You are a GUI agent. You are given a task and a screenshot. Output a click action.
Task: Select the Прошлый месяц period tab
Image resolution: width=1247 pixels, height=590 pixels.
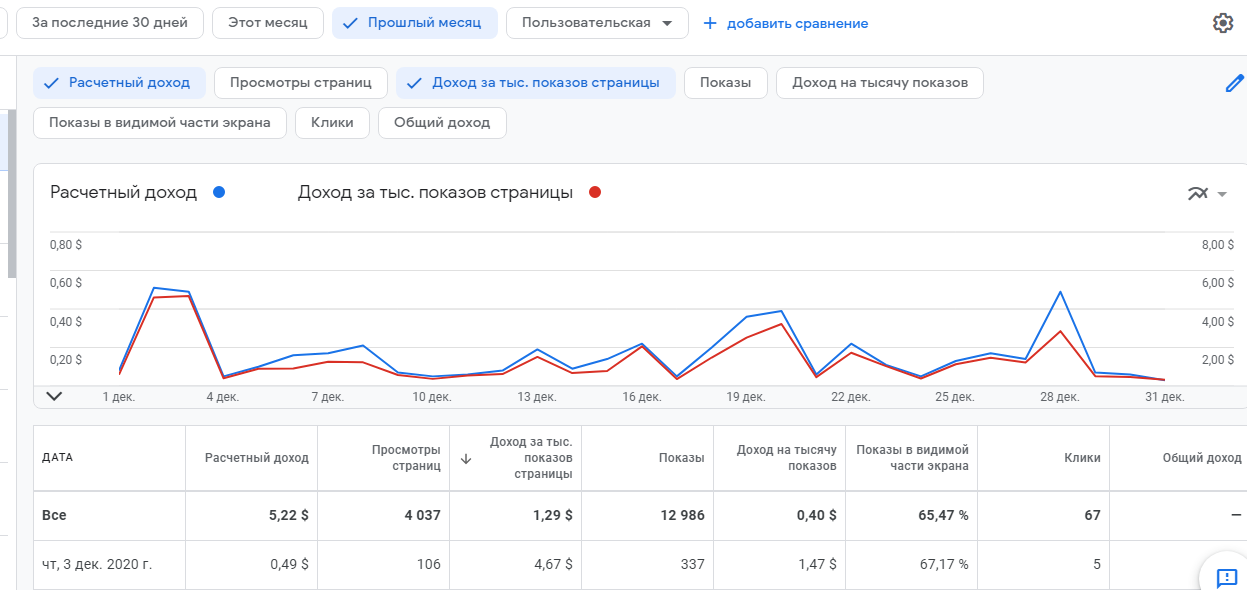tap(414, 23)
